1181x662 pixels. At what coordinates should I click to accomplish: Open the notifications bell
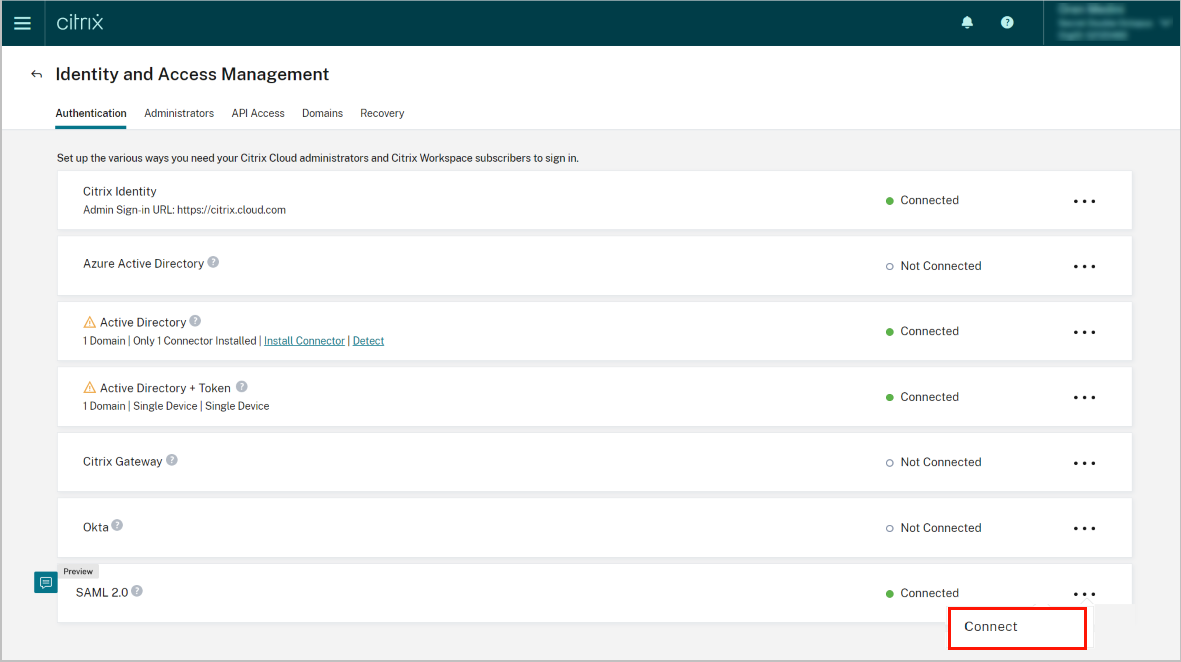(967, 23)
